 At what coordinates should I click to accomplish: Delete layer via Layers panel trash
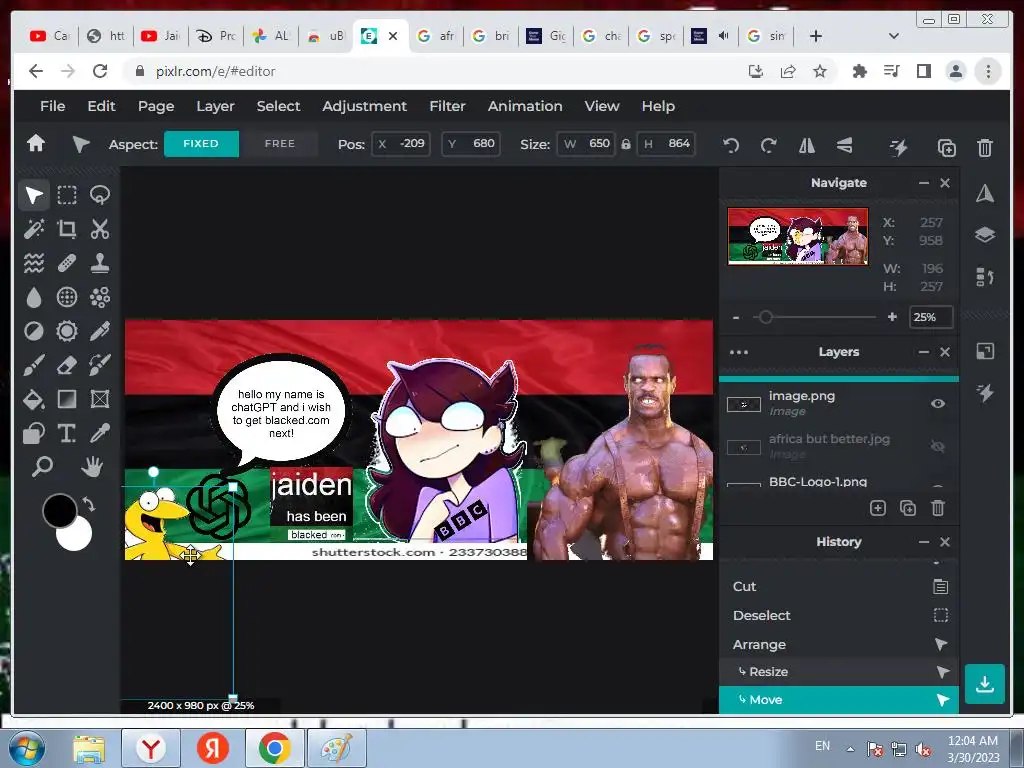click(x=938, y=508)
